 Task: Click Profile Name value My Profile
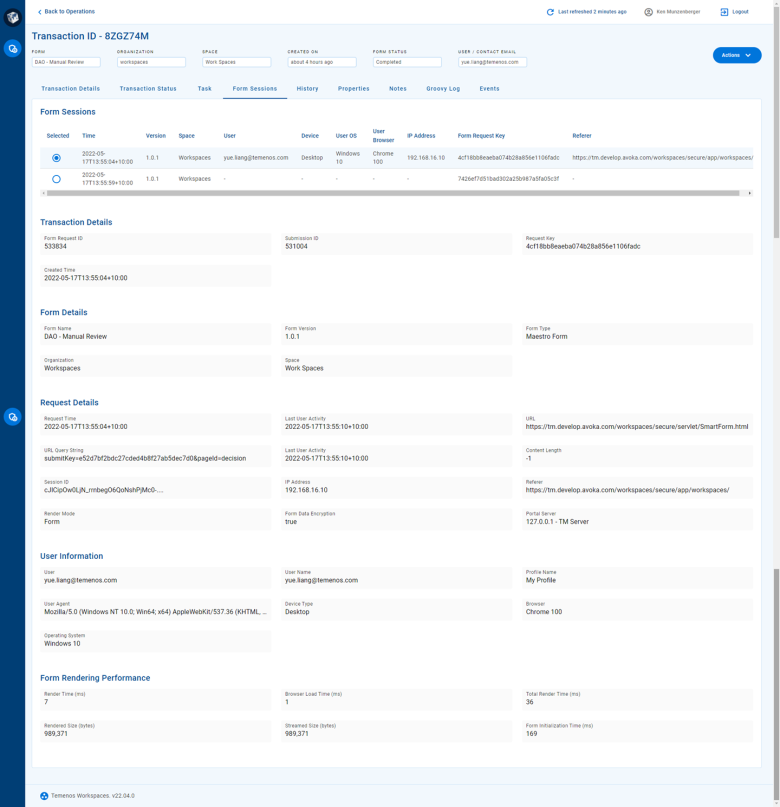click(541, 580)
